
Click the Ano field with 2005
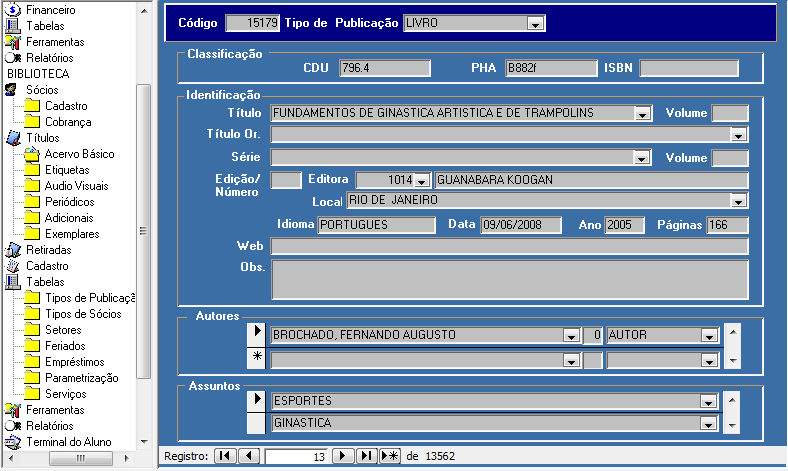click(624, 225)
